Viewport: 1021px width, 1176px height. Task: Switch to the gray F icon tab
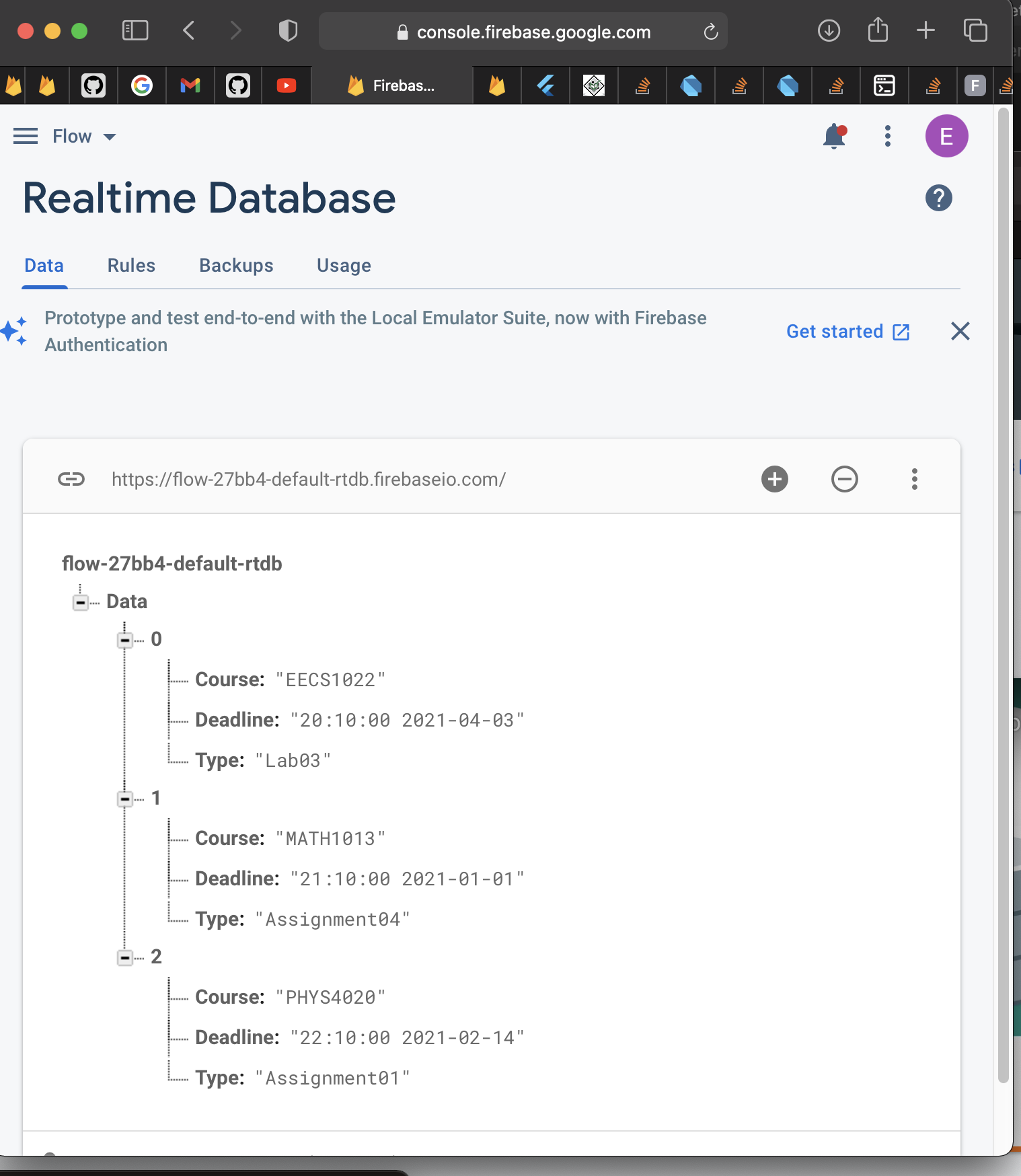point(975,85)
